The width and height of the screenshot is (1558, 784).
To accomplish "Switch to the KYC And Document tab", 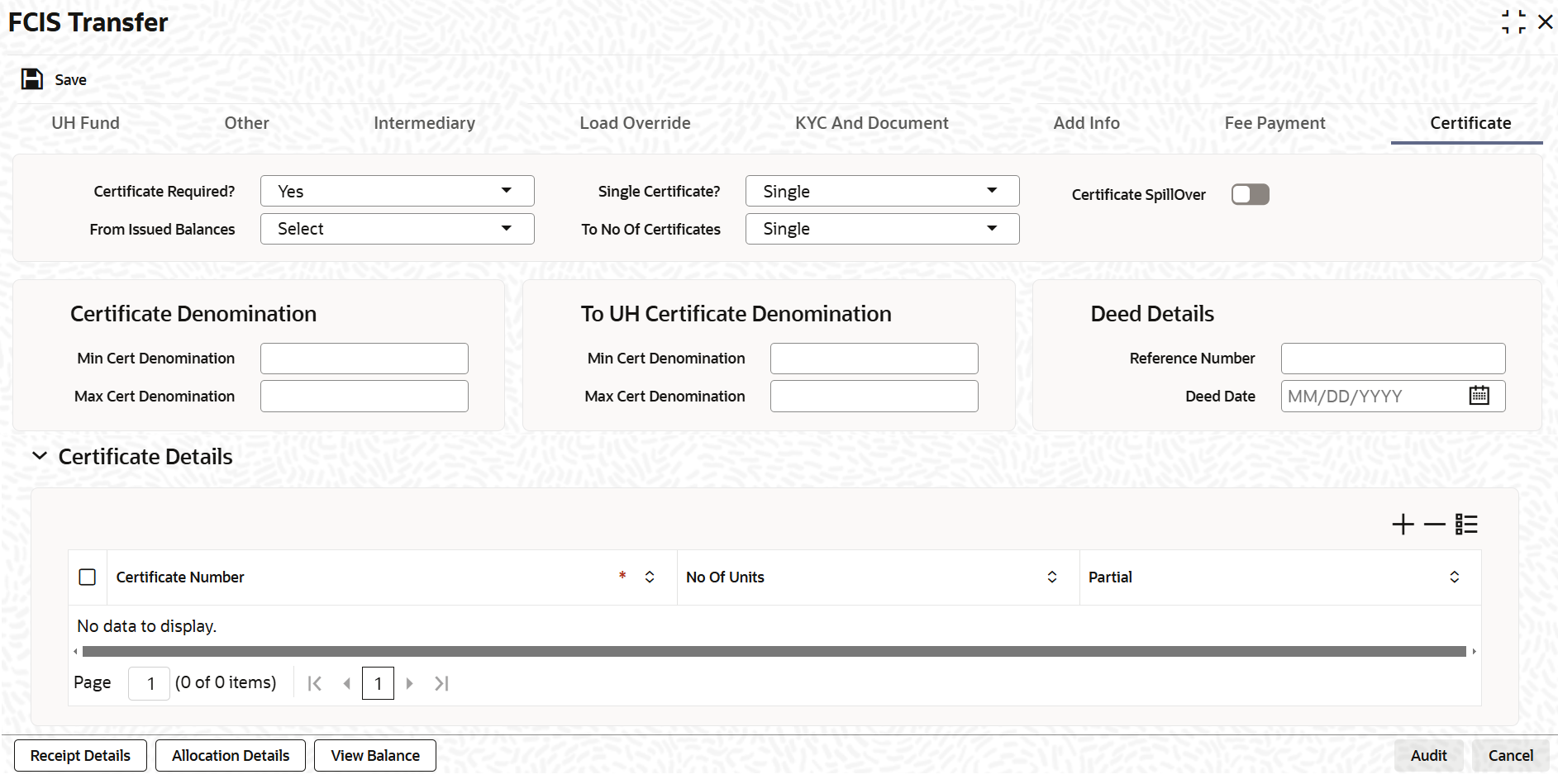I will (872, 123).
